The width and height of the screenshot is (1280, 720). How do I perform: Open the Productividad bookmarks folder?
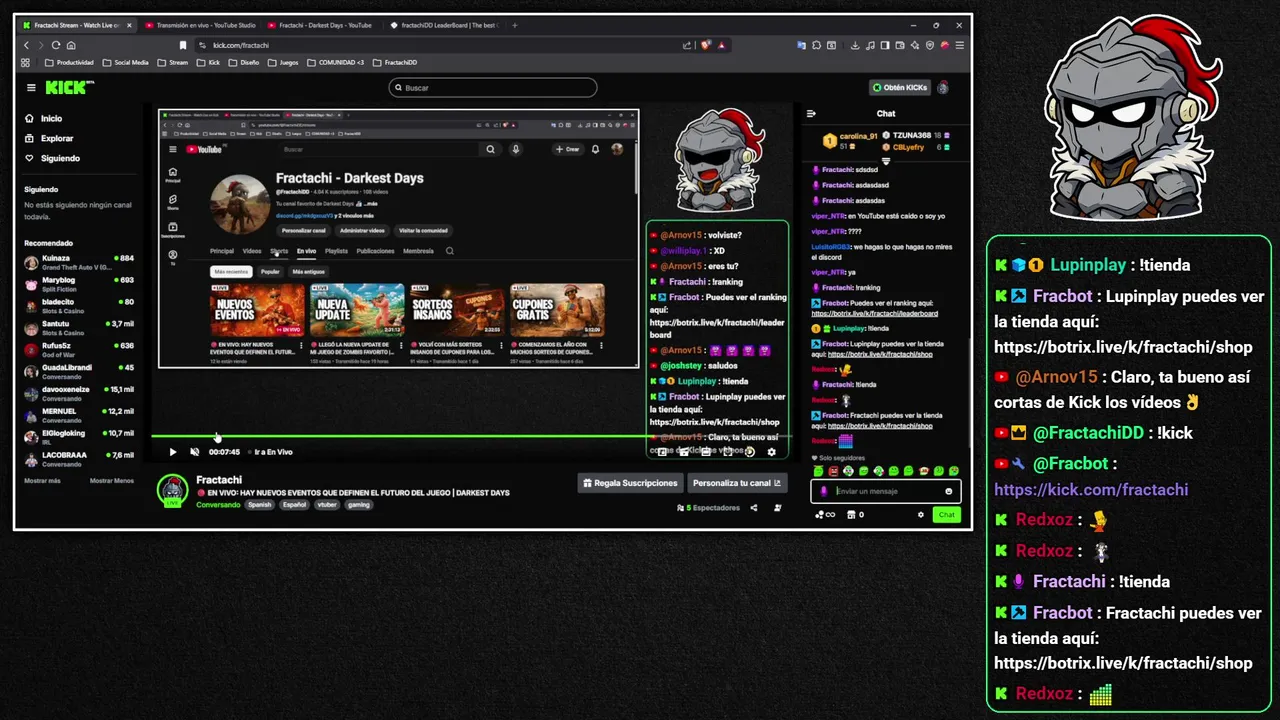click(x=69, y=62)
